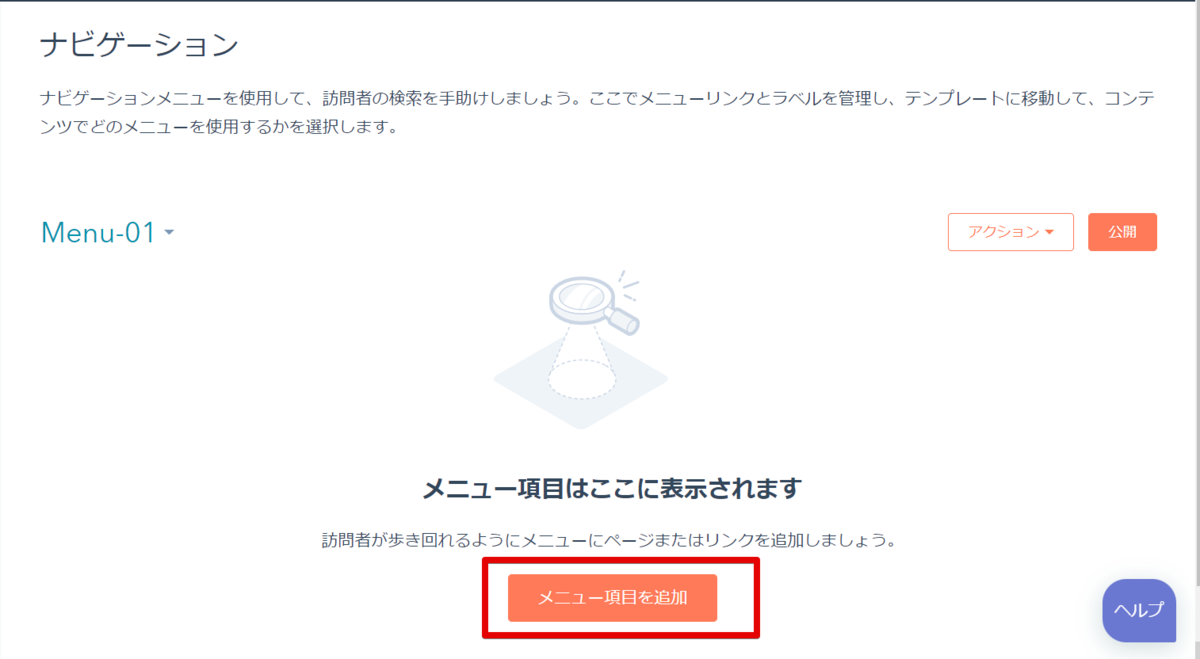
Task: Click the dashed circle spotlight under magnifier
Action: pos(581,378)
